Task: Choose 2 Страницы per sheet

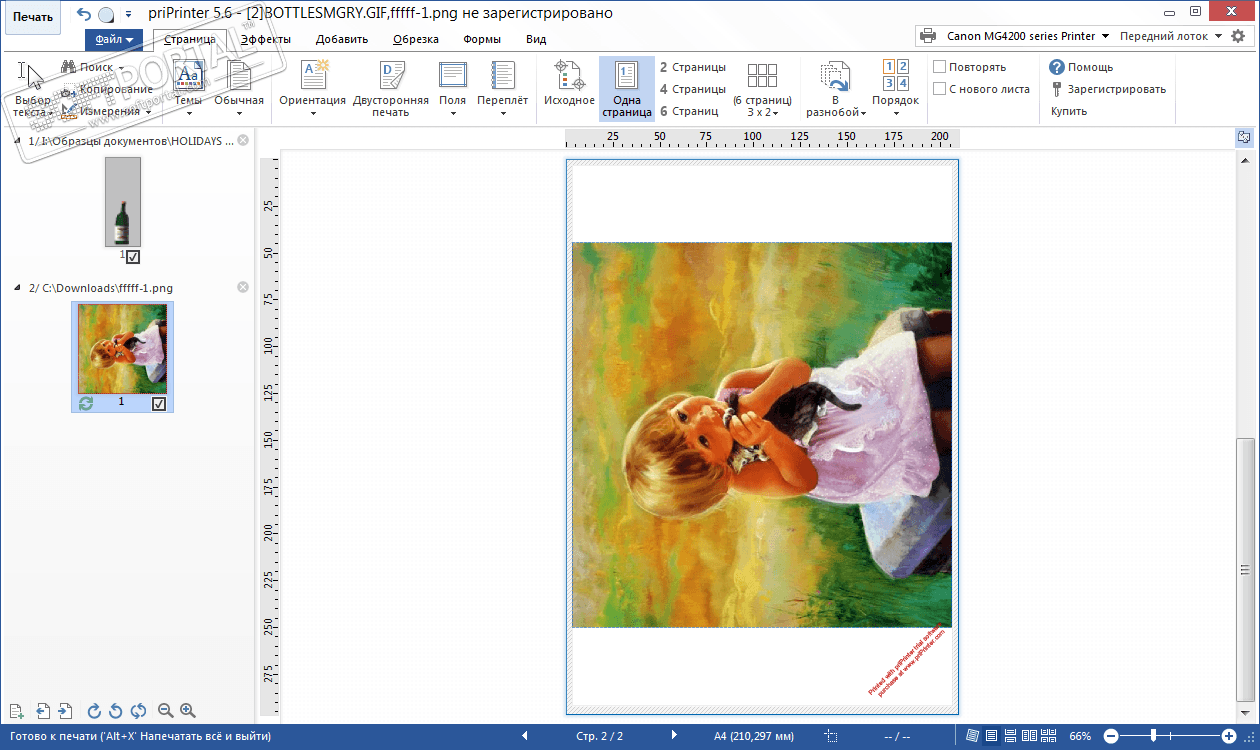Action: tap(693, 67)
